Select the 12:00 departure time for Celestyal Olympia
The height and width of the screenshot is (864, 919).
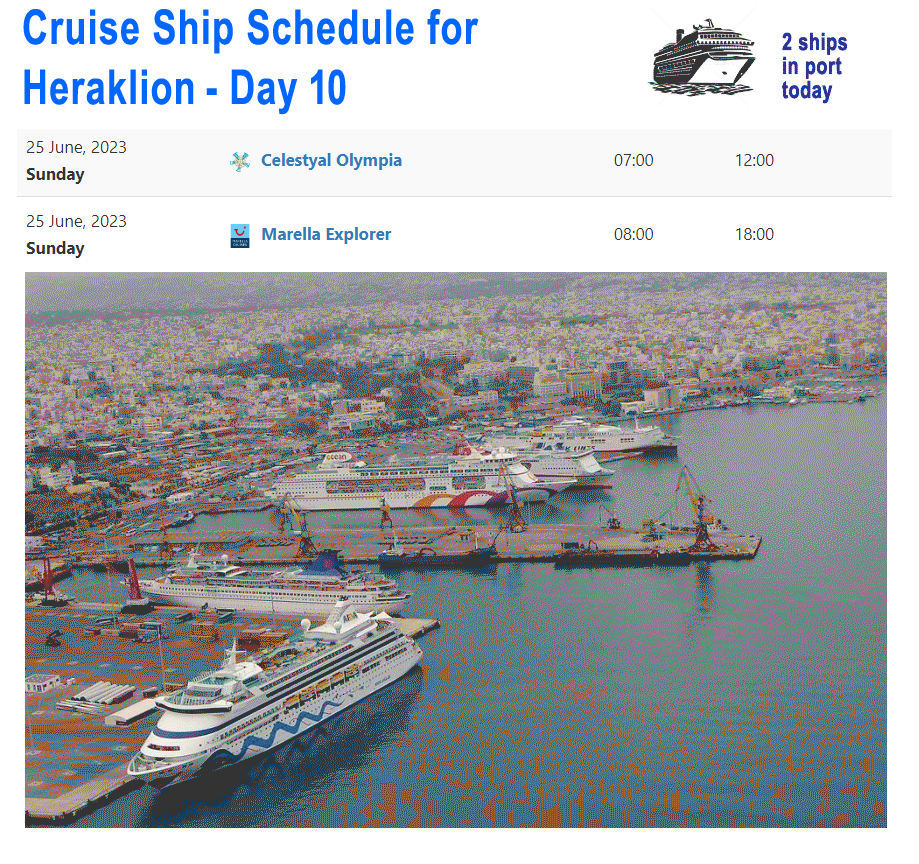[754, 160]
